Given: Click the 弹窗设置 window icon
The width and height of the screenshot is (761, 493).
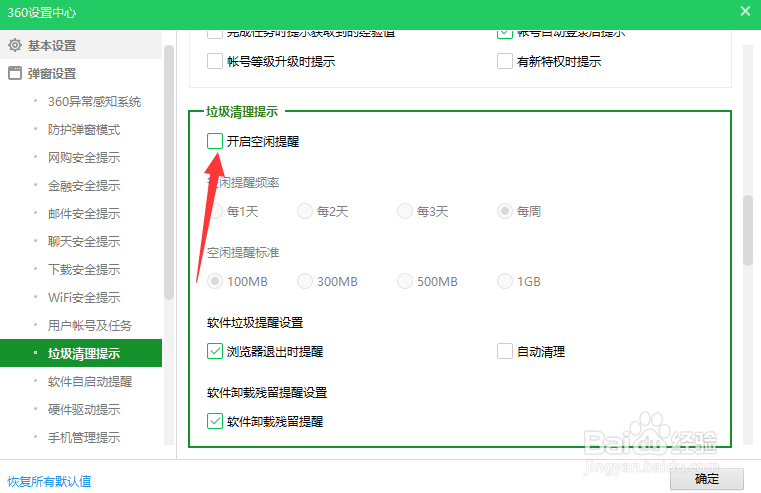Looking at the screenshot, I should [x=15, y=73].
